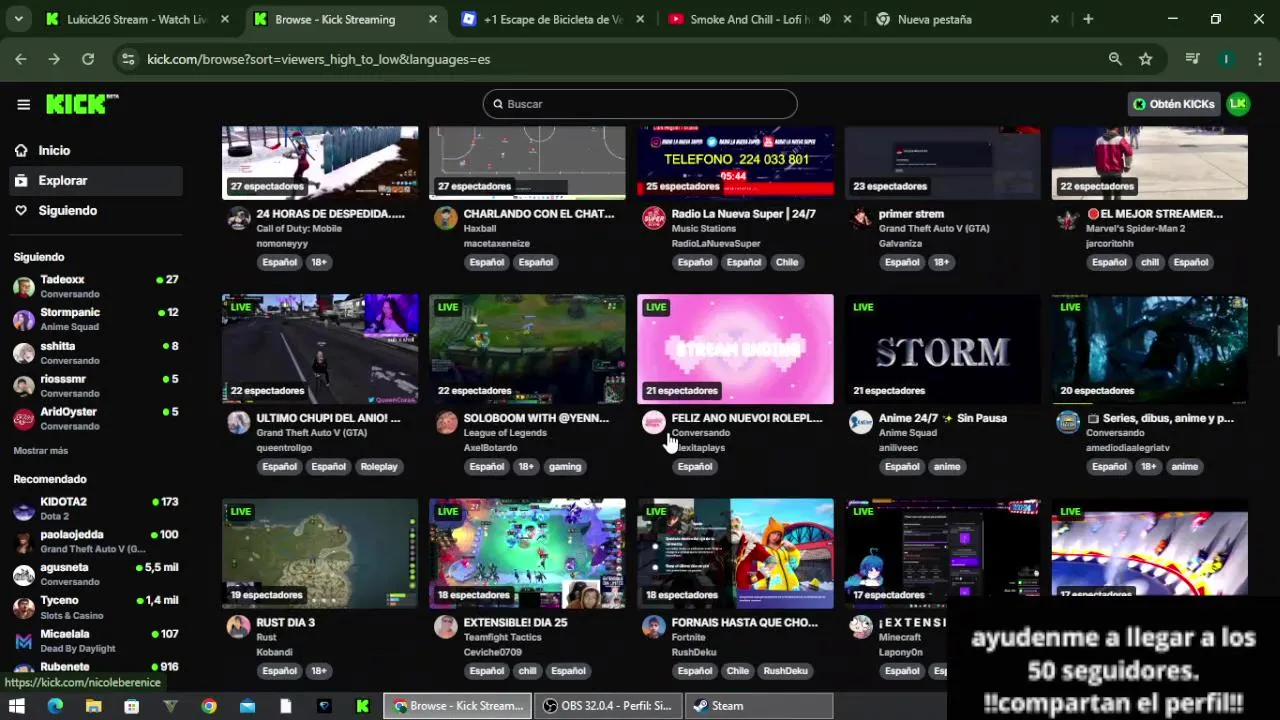
Task: Select Explorar in the sidebar
Action: [x=96, y=181]
